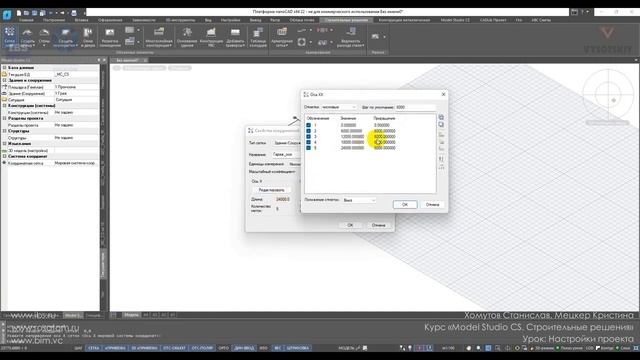Toggle ШАГ mode in status bar

coord(78,348)
